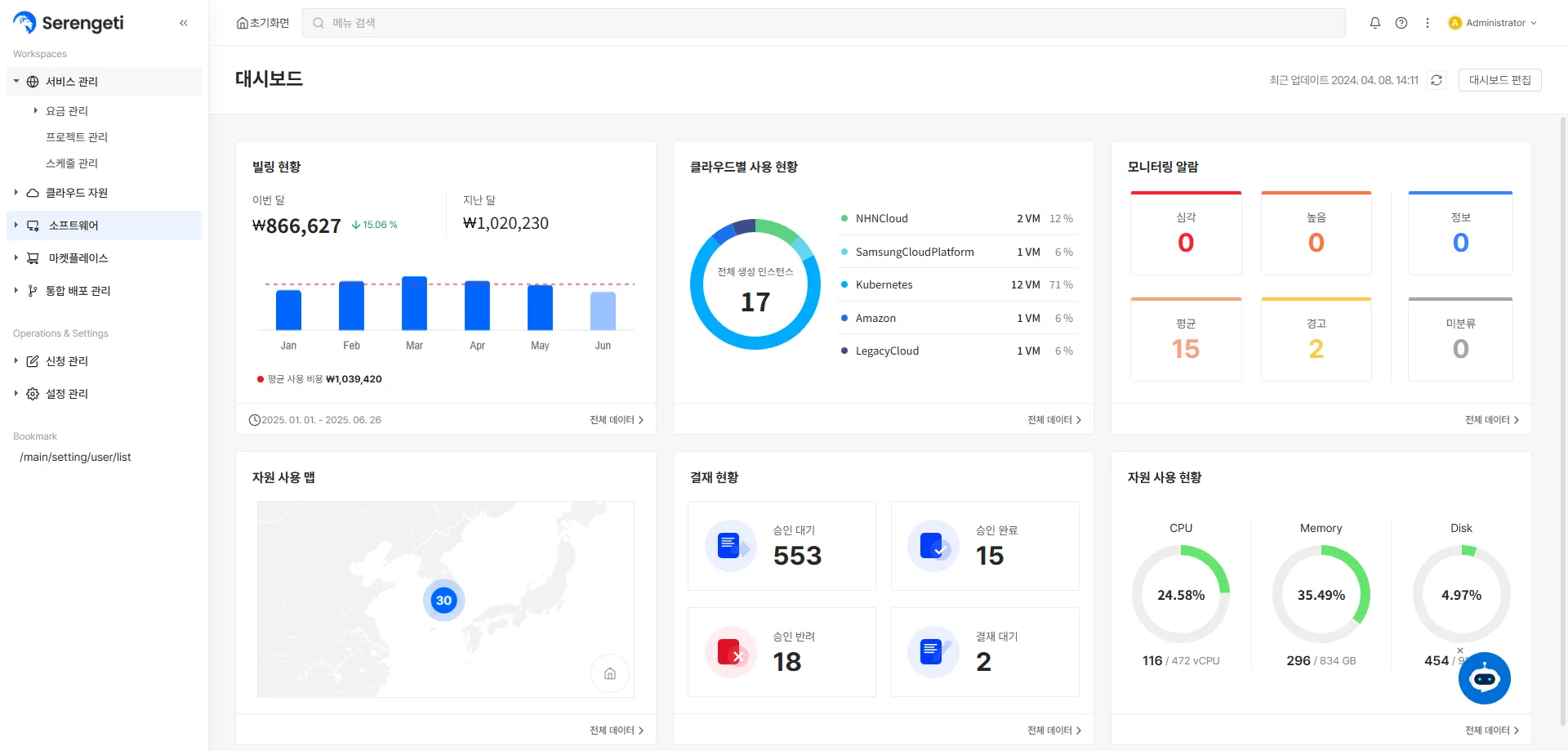Click the map home reset icon
This screenshot has width=1568, height=751.
coord(610,673)
